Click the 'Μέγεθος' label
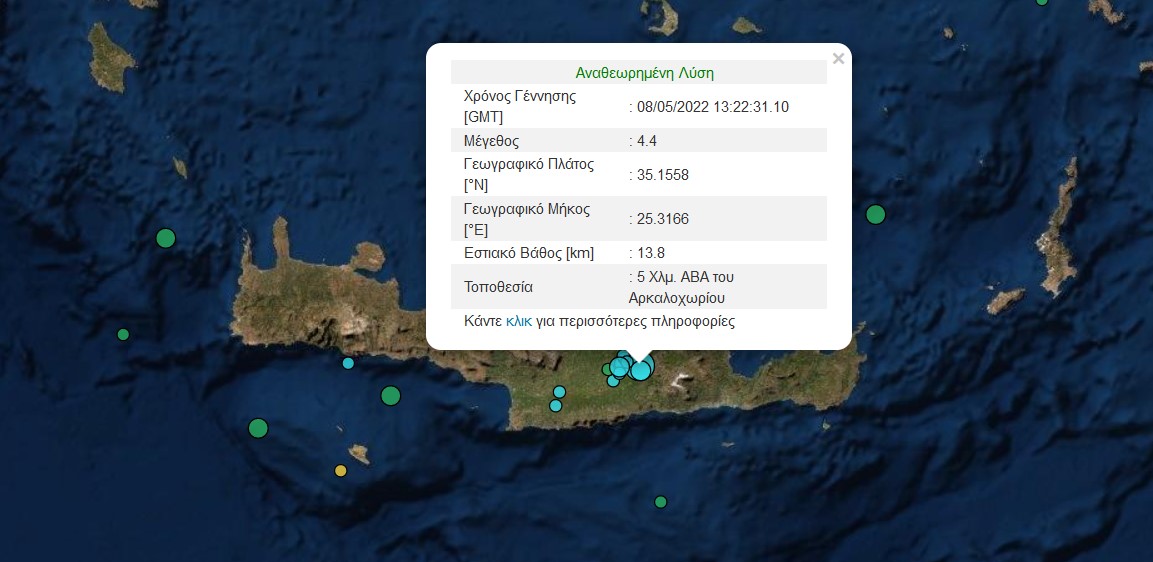 tap(491, 141)
